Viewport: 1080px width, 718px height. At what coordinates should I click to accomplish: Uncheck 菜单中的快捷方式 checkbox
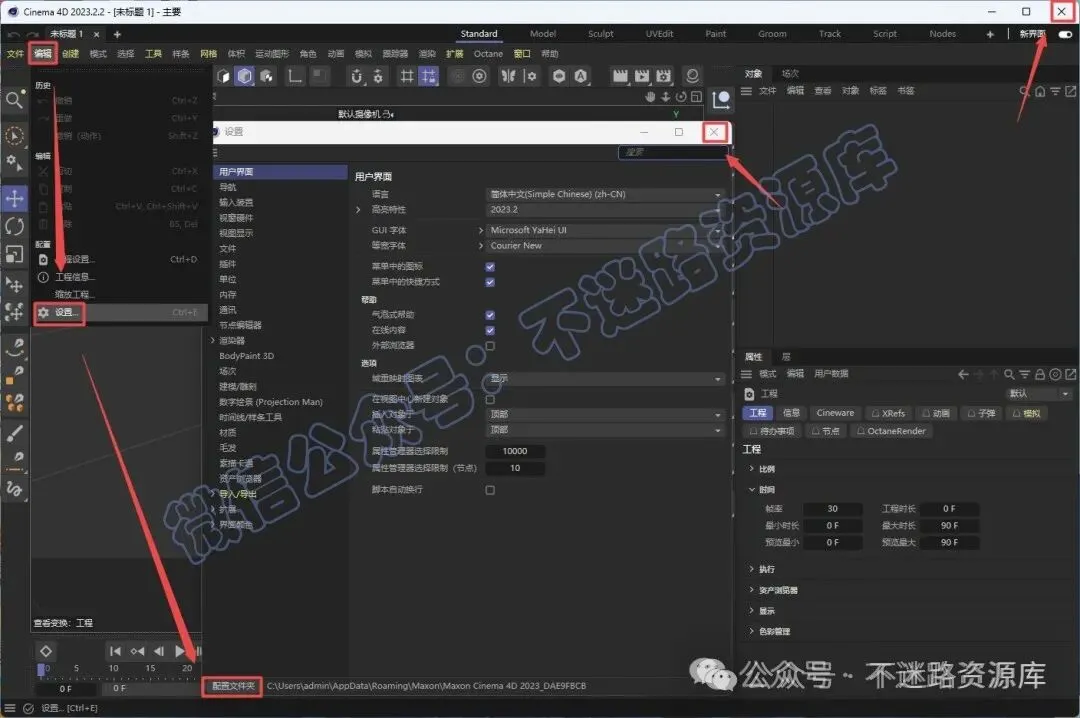(x=490, y=282)
